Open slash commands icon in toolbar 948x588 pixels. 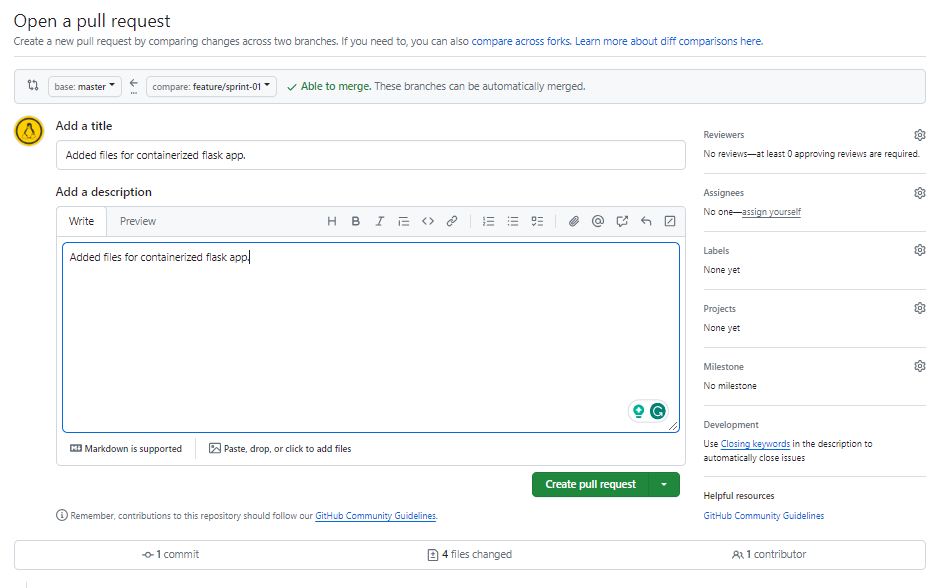[x=670, y=221]
